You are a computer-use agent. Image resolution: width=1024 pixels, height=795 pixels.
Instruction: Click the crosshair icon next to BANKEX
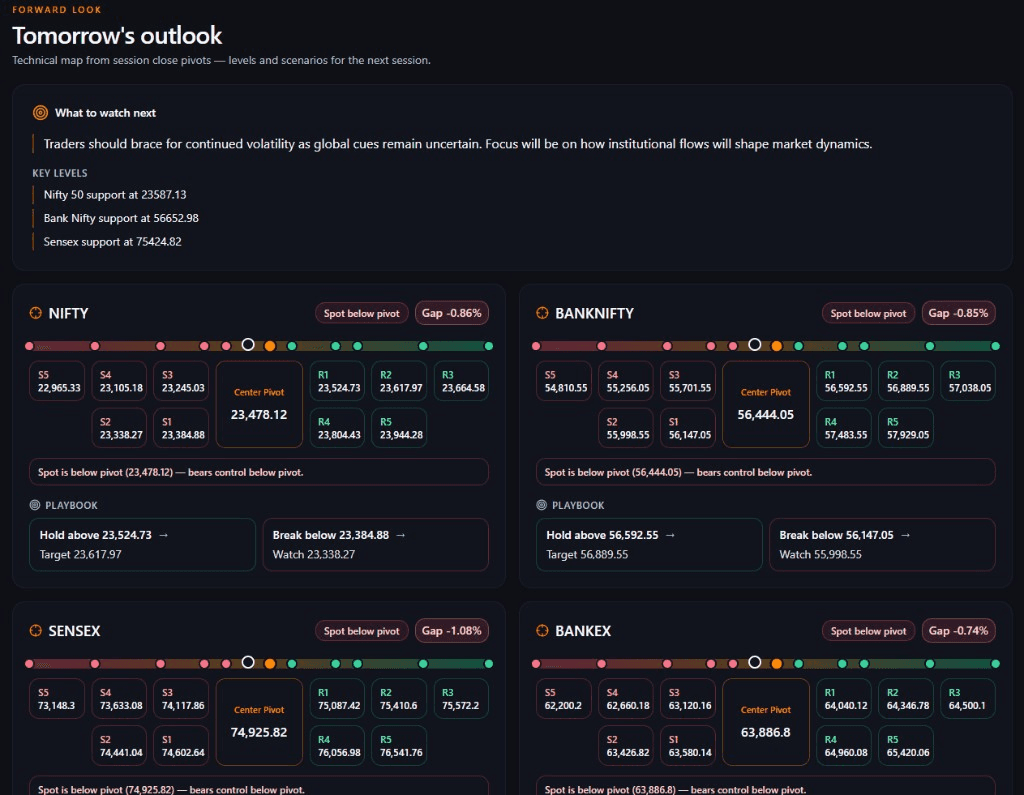[x=542, y=630]
